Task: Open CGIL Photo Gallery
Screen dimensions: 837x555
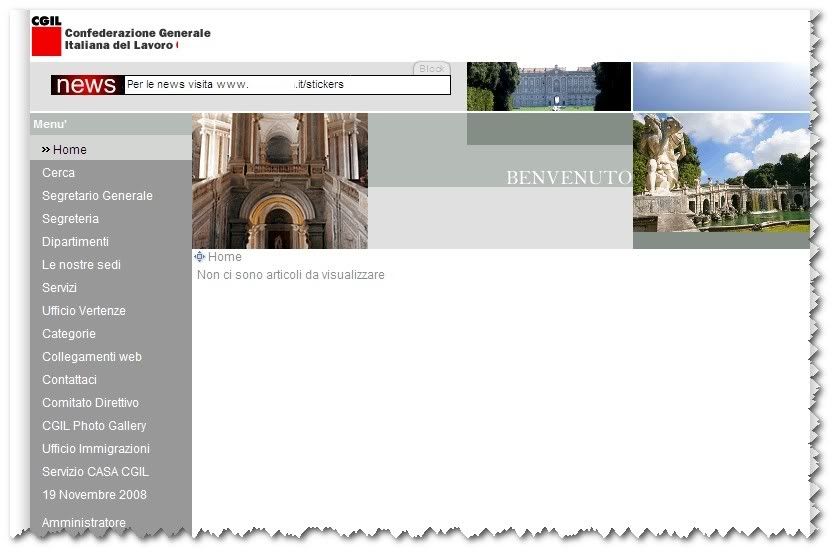Action: click(94, 426)
